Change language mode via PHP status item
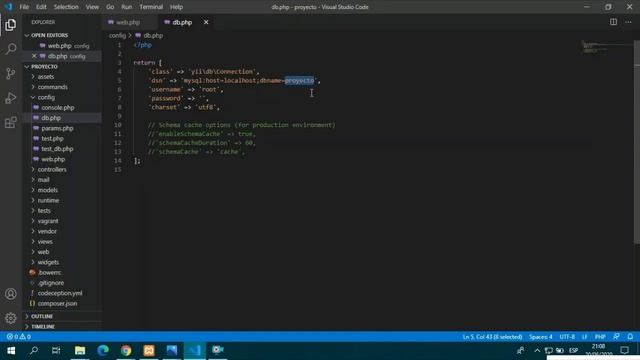Viewport: 640px width, 360px height. [x=600, y=337]
